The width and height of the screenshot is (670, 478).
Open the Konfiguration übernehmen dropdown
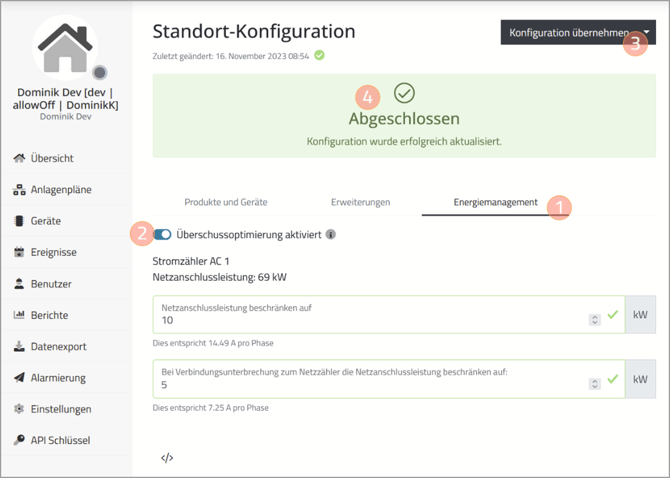pos(647,33)
